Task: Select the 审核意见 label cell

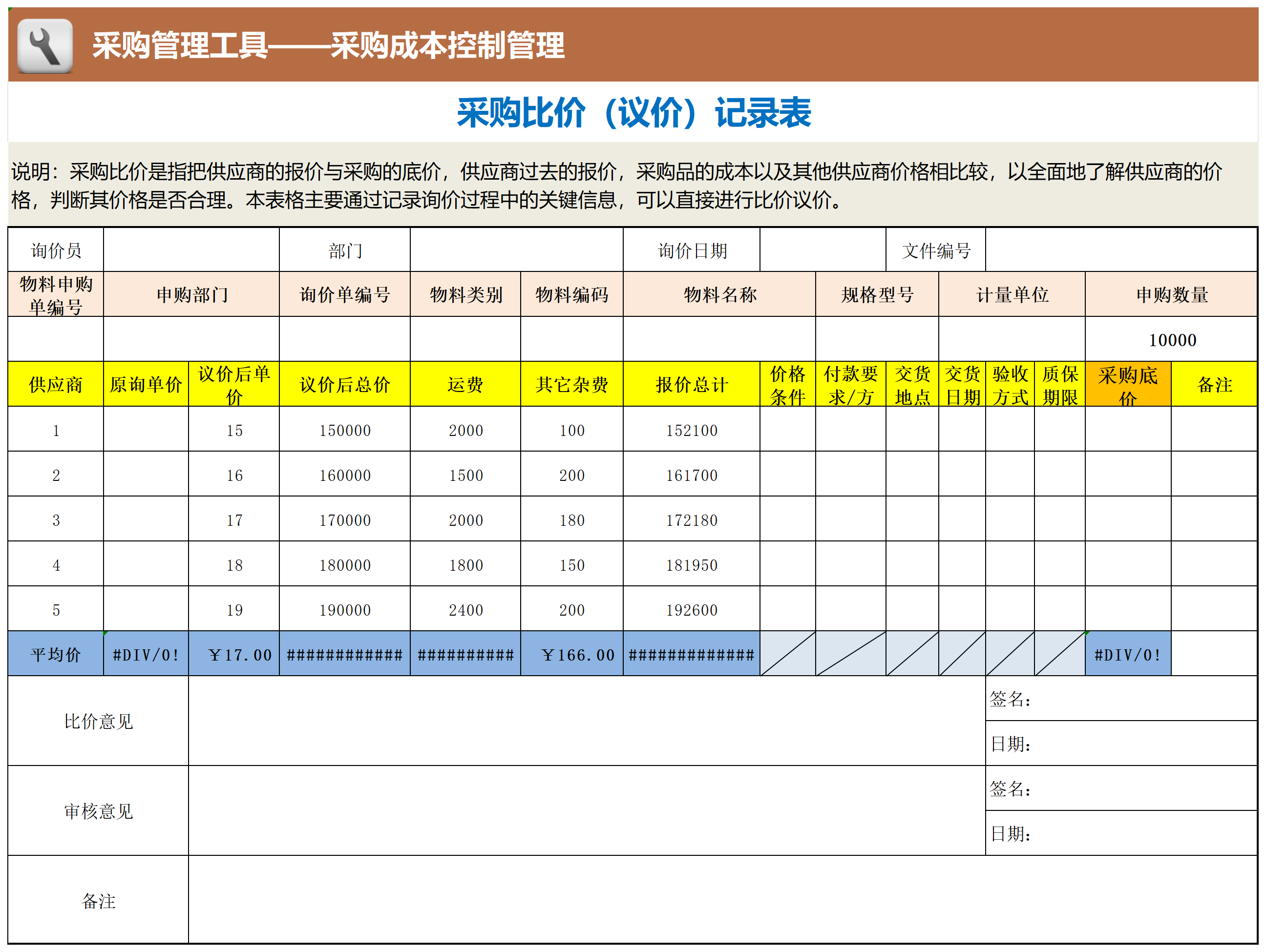Action: click(99, 811)
